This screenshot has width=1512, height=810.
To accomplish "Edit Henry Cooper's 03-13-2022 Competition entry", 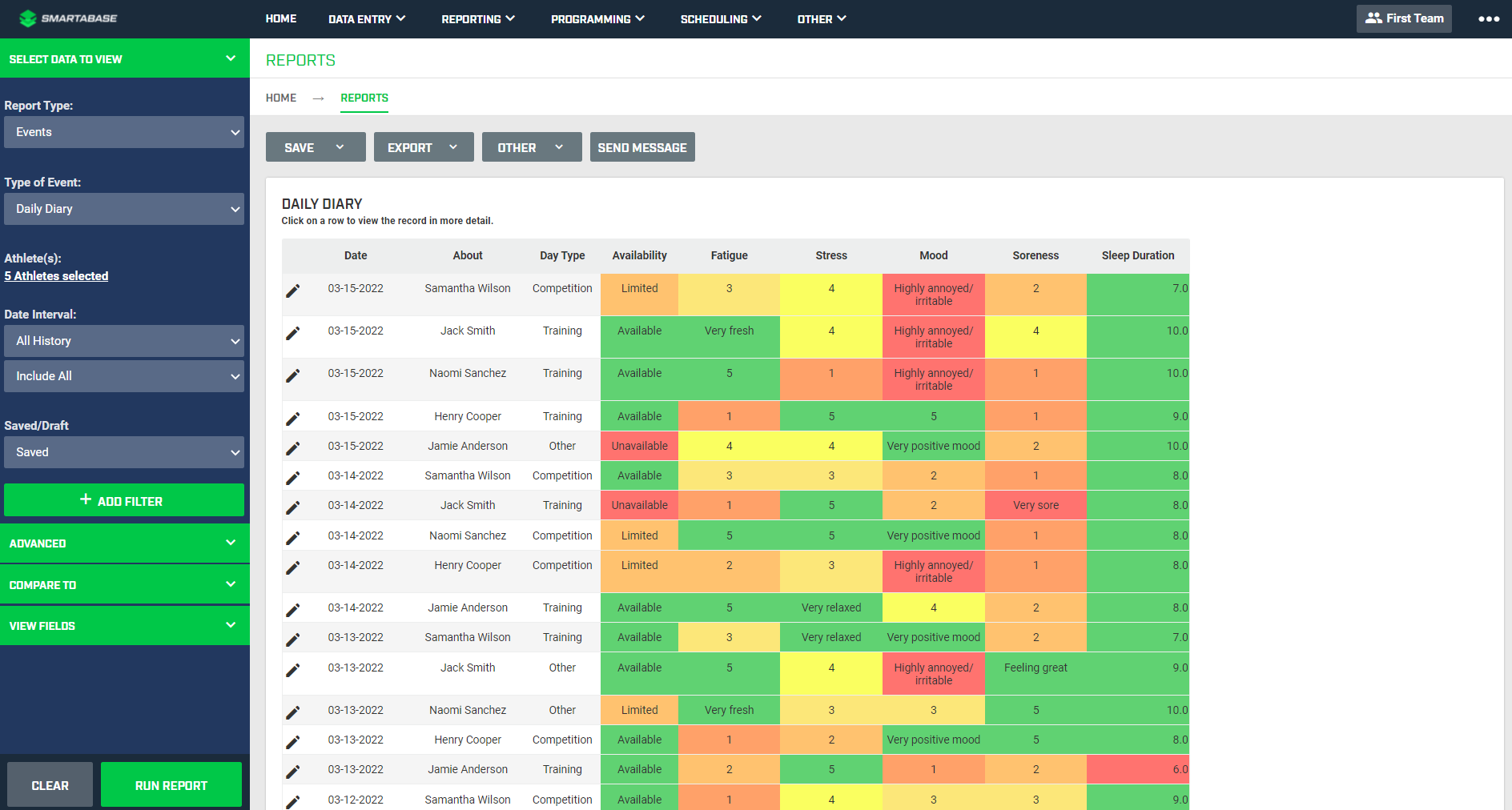I will point(293,740).
